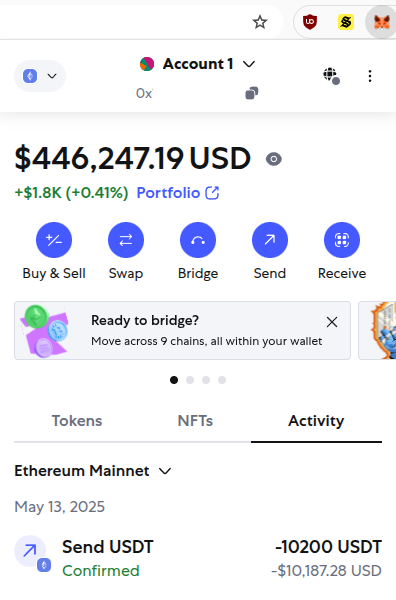This screenshot has width=396, height=600.
Task: Open the uBlock Origin extension icon
Action: 310,22
